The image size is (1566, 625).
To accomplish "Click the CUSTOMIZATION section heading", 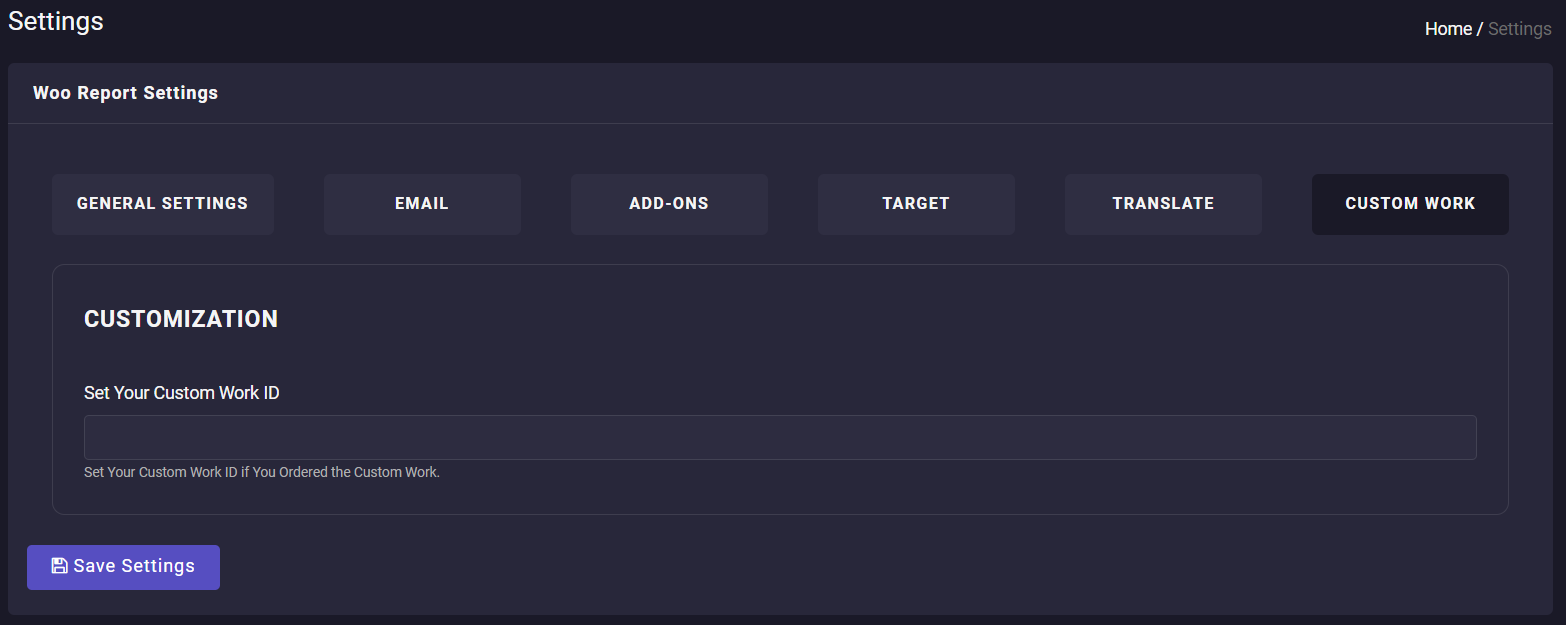I will (181, 319).
